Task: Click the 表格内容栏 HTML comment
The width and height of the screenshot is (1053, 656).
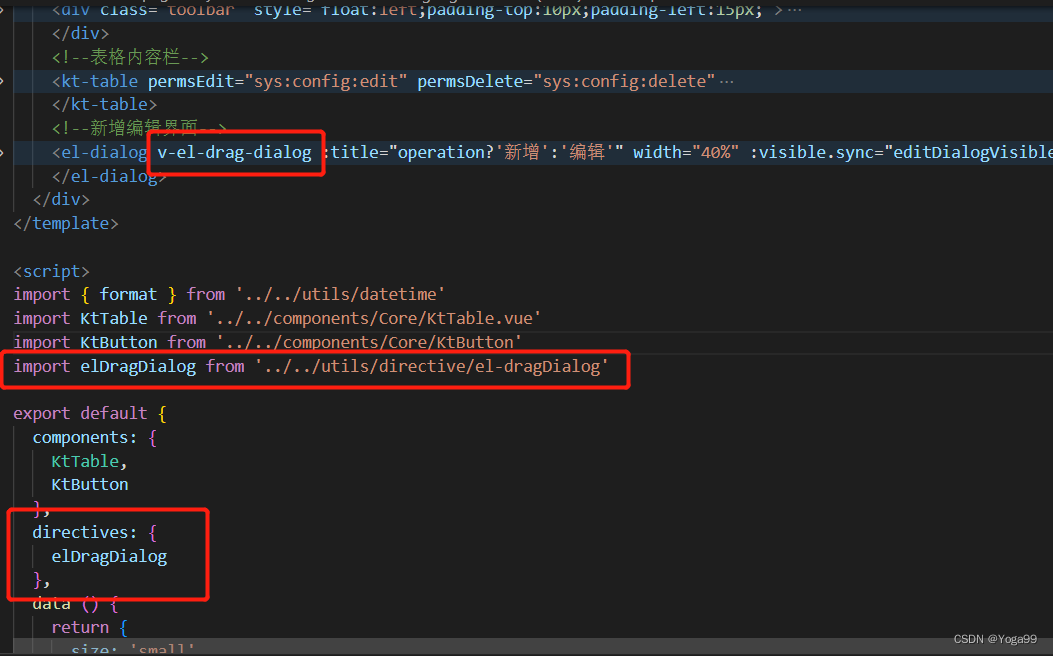Action: click(130, 57)
